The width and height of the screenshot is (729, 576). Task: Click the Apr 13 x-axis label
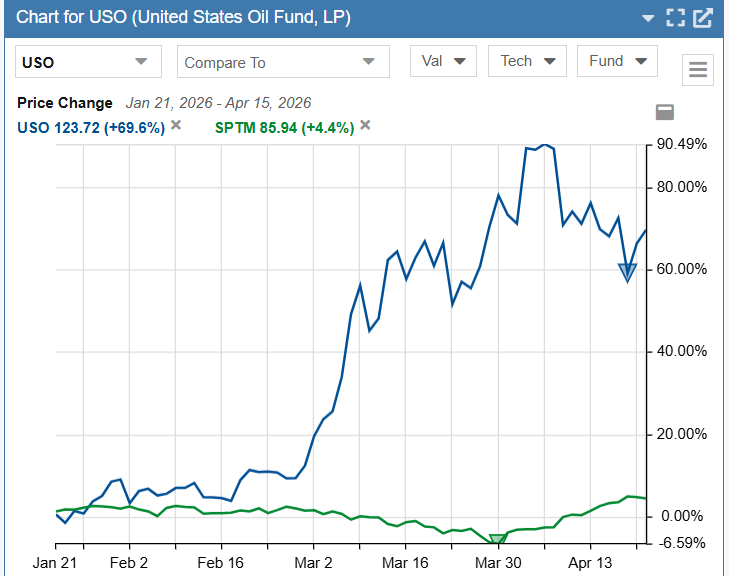coord(590,563)
